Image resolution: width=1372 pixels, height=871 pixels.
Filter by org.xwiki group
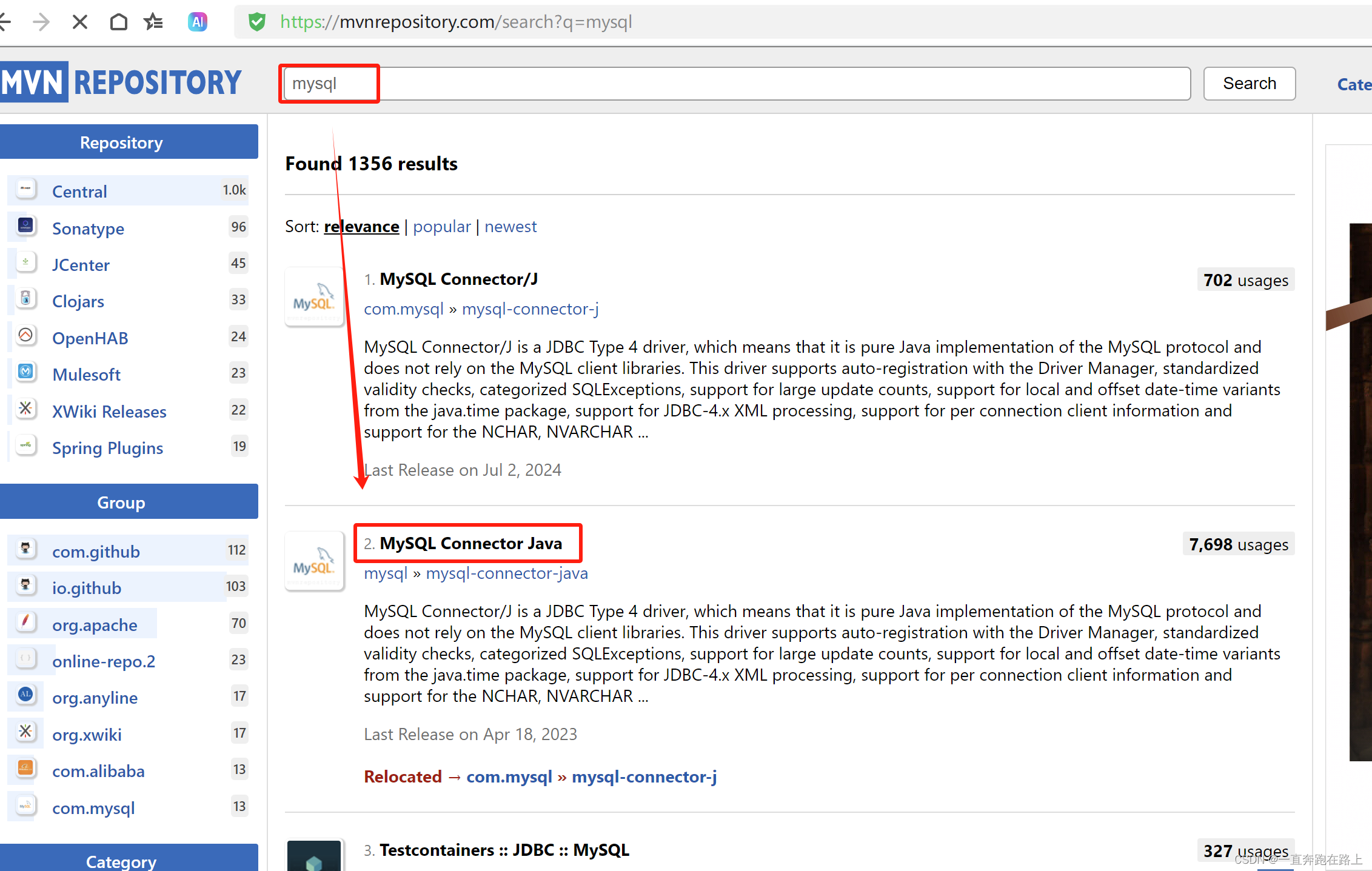[x=87, y=735]
